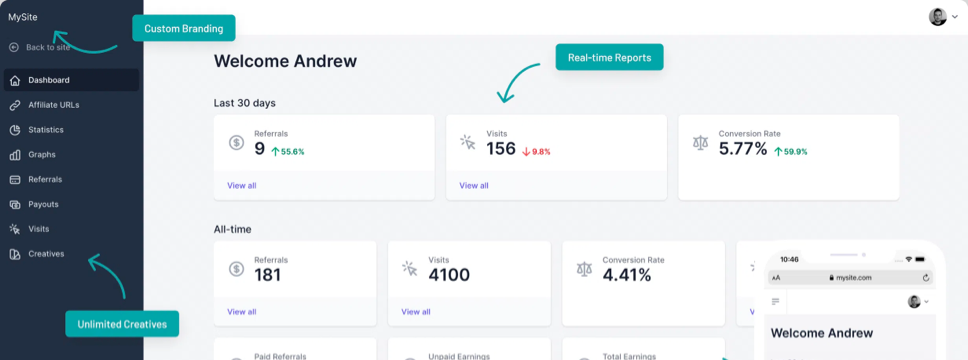Click scales icon on 5.77% Conversion Rate card
This screenshot has width=968, height=360.
click(x=701, y=143)
